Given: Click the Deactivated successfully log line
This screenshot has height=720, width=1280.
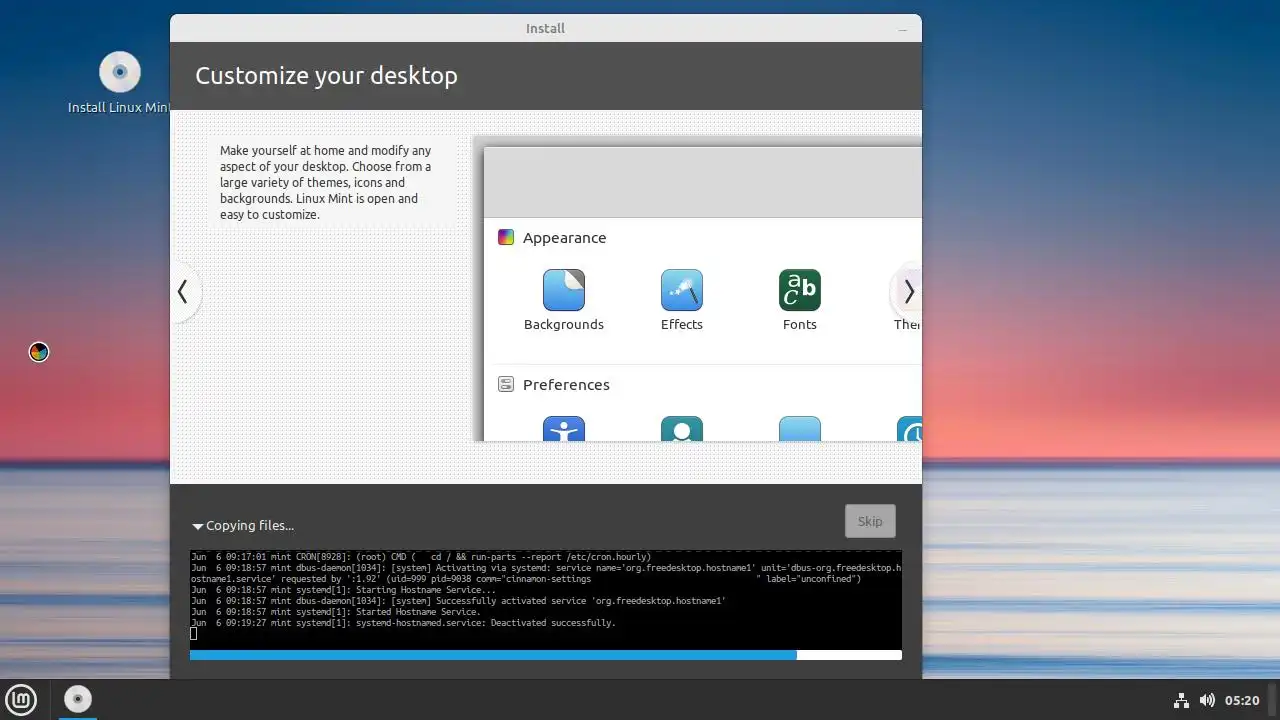Looking at the screenshot, I should (x=403, y=623).
